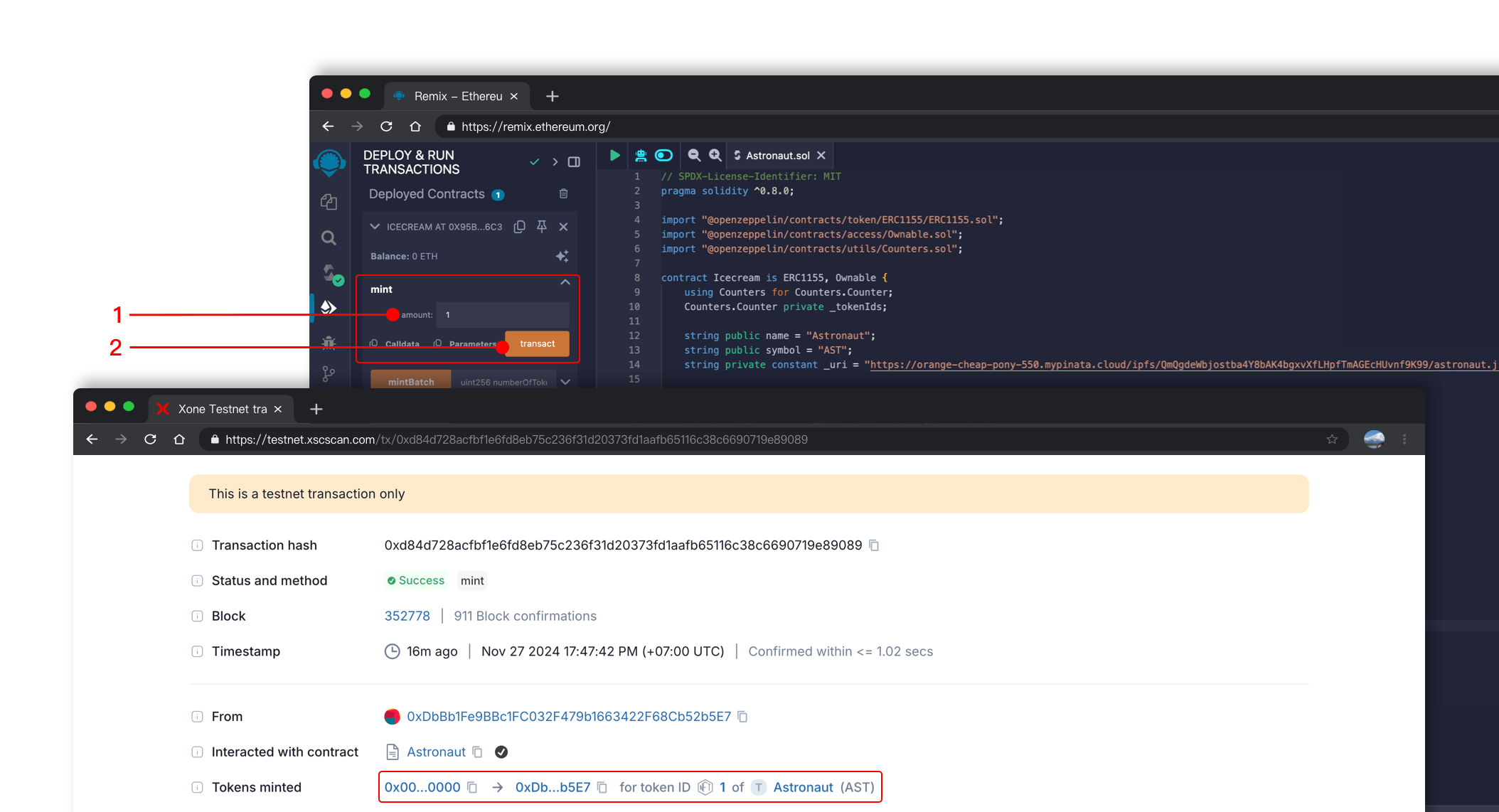Zoom out the code editor with magnifier icon

(693, 155)
